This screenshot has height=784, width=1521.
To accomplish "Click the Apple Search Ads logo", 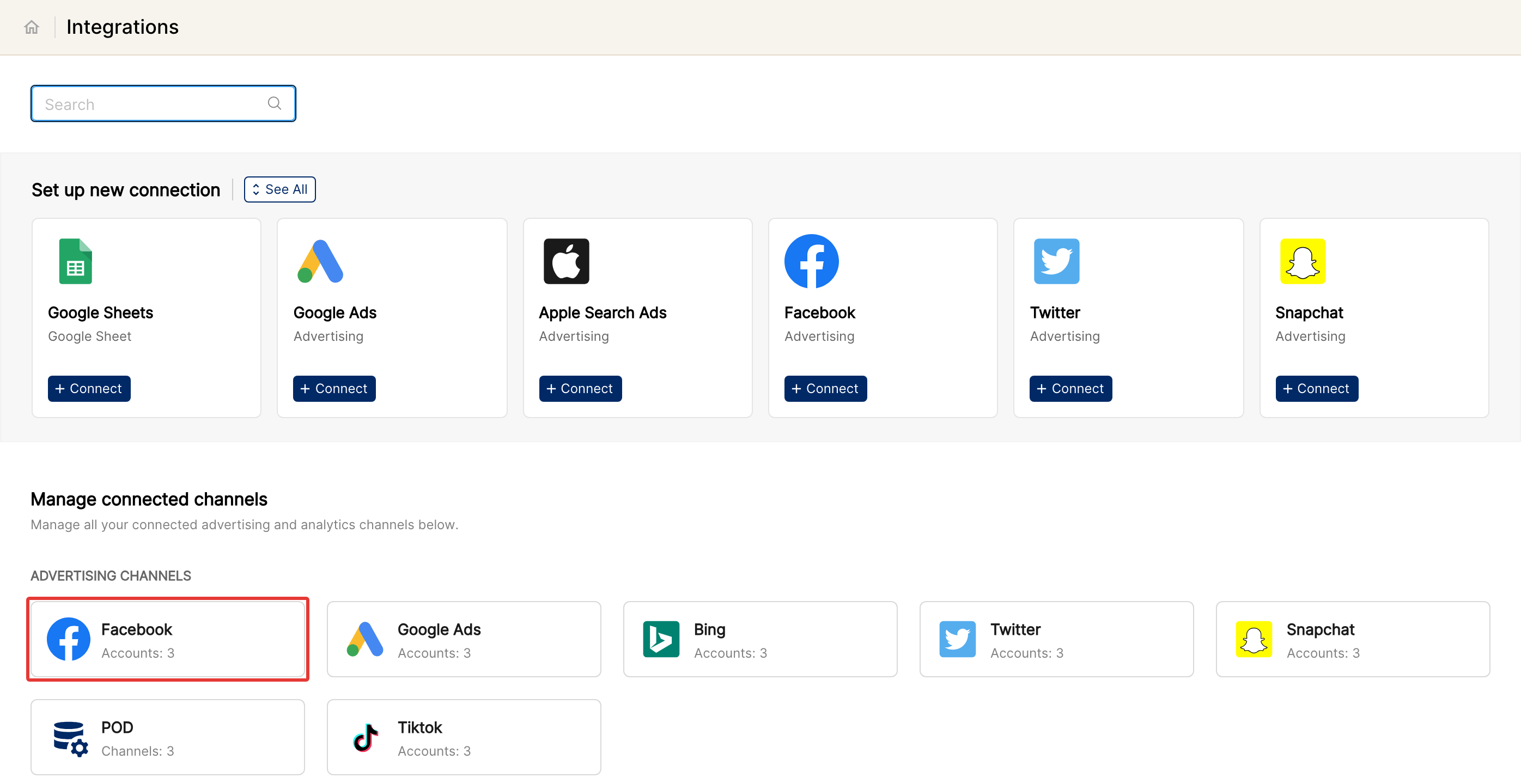I will coord(566,261).
